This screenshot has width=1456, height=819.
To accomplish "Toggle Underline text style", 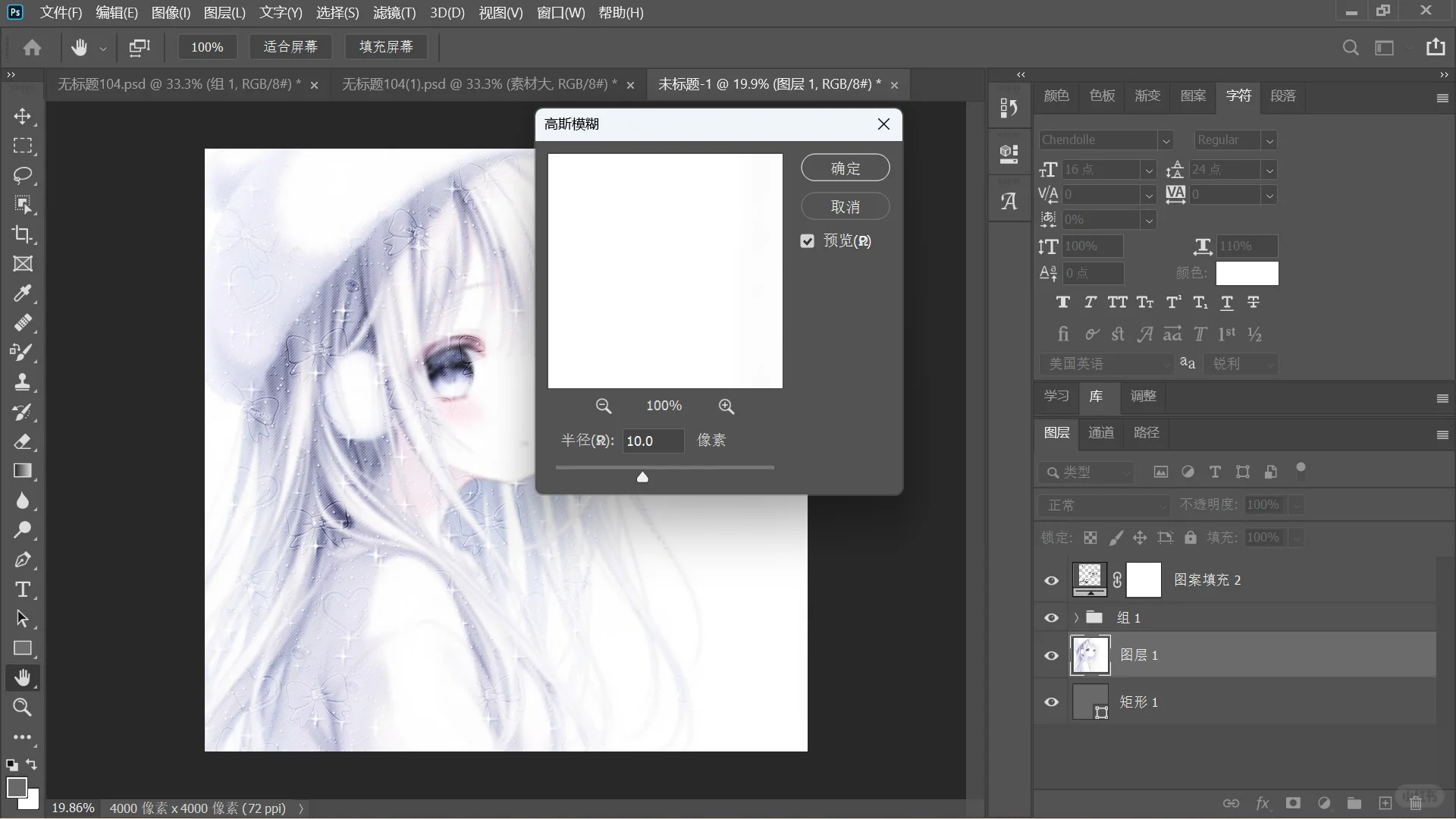I will tap(1227, 303).
